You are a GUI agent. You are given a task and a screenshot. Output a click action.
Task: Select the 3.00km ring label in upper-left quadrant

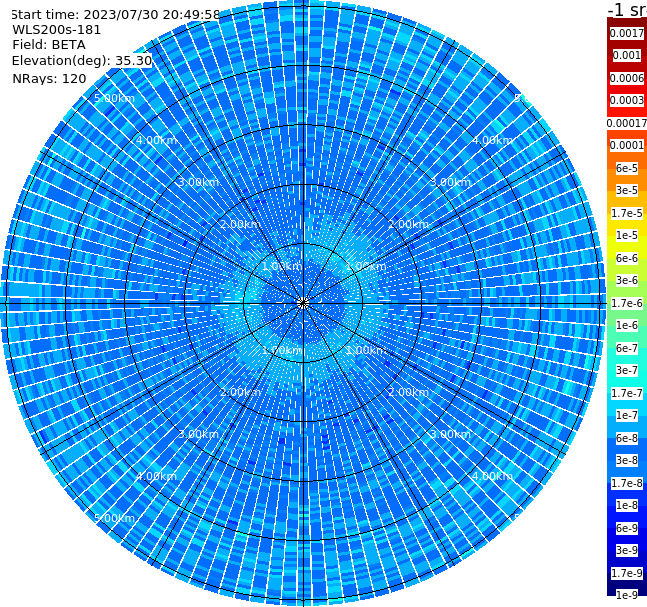pyautogui.click(x=198, y=182)
